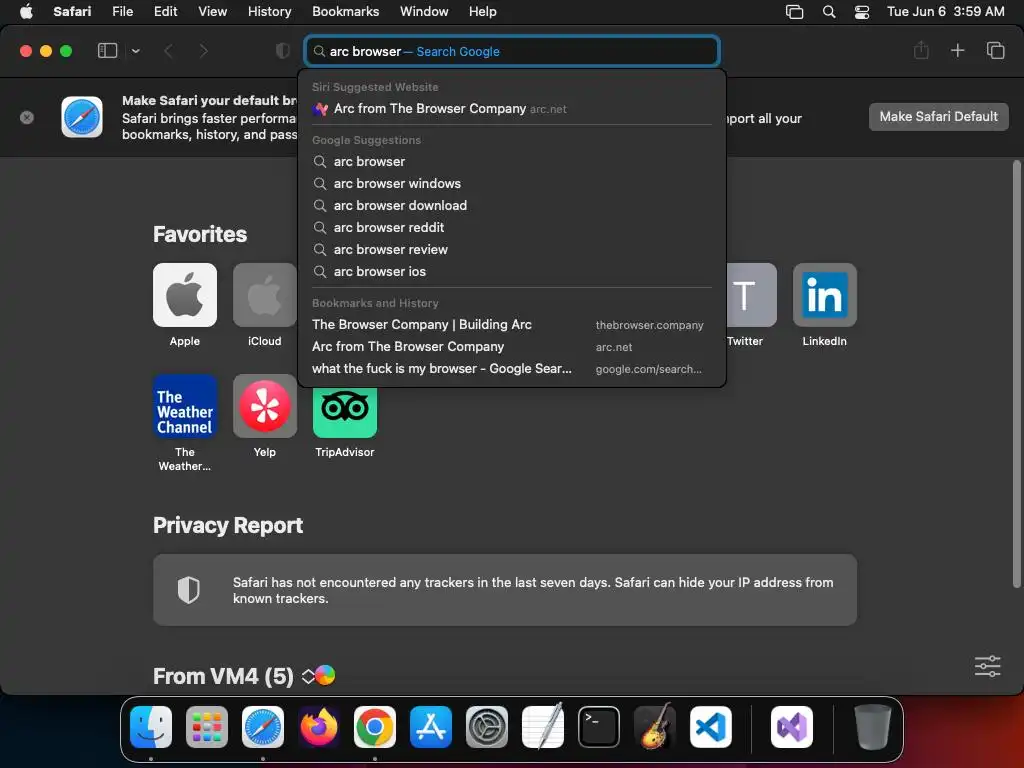The height and width of the screenshot is (768, 1024).
Task: Click the Share button in toolbar
Action: click(921, 50)
